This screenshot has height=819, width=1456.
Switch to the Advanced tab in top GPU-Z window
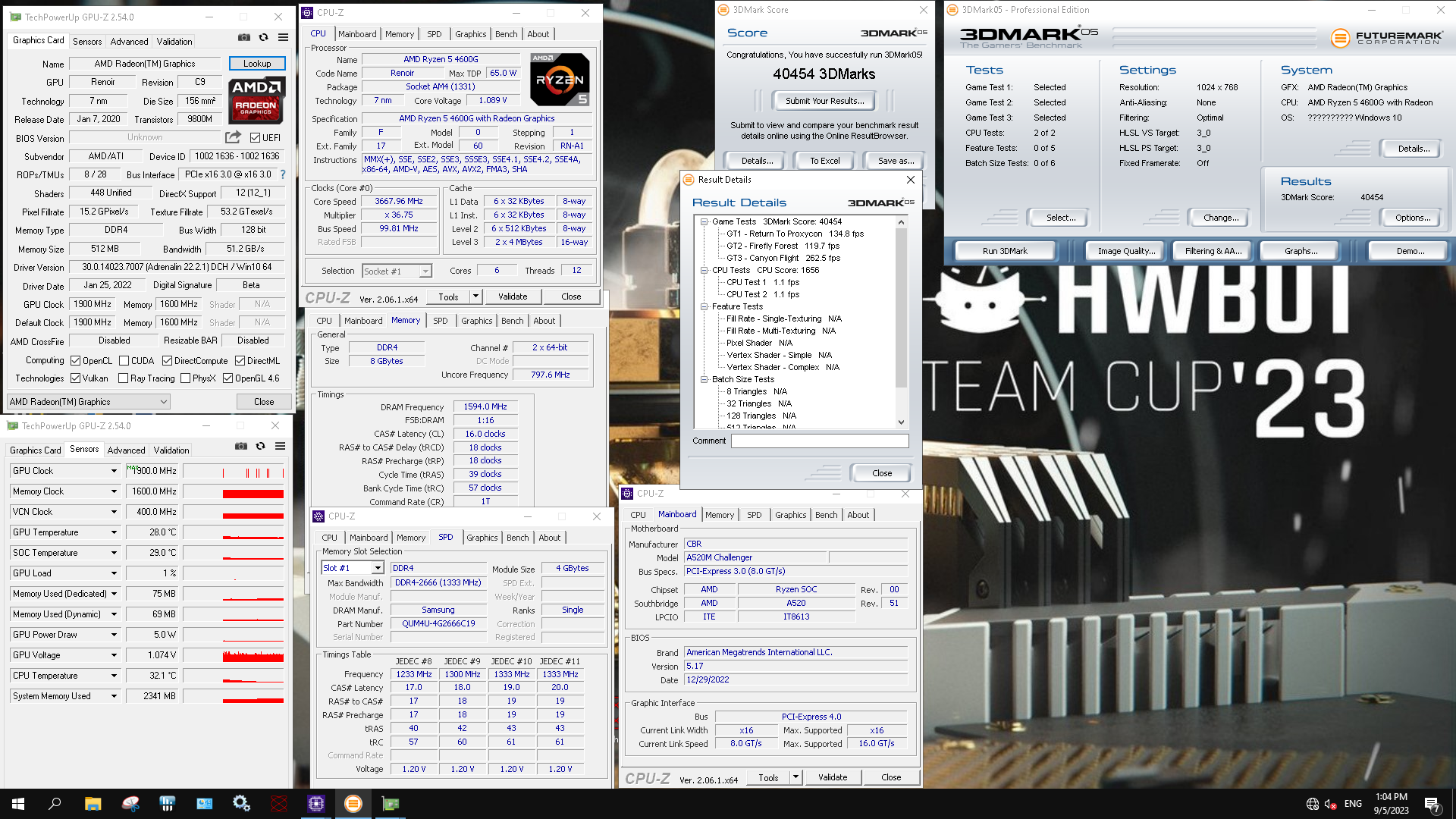coord(129,42)
